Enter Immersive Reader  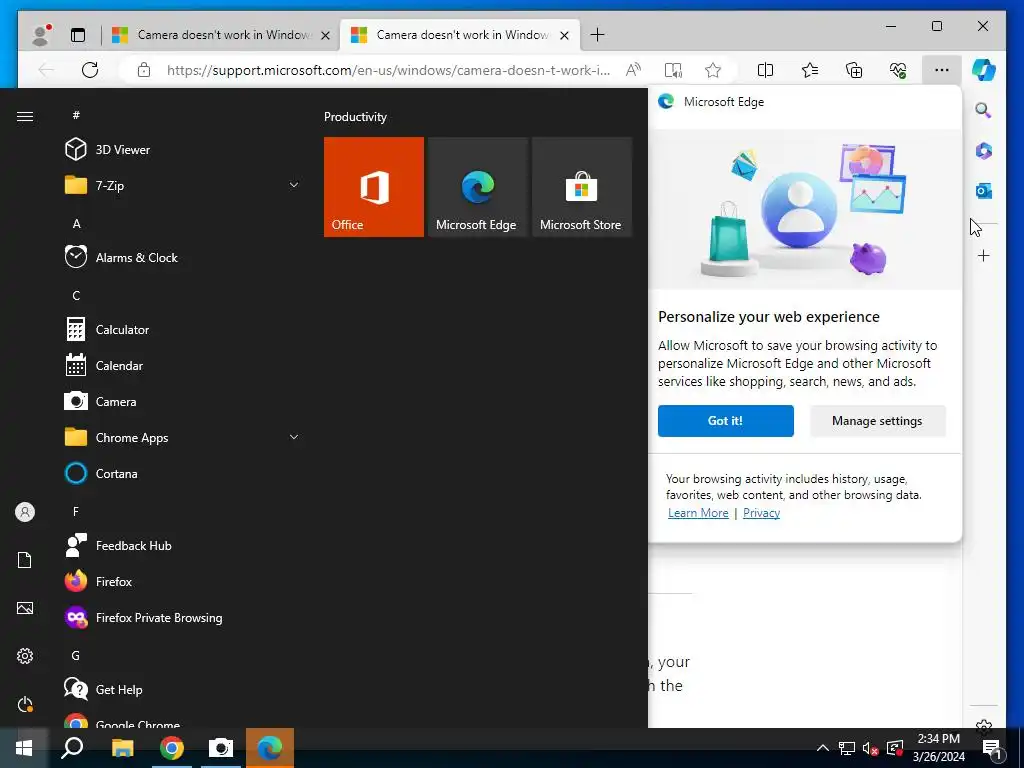pyautogui.click(x=673, y=70)
